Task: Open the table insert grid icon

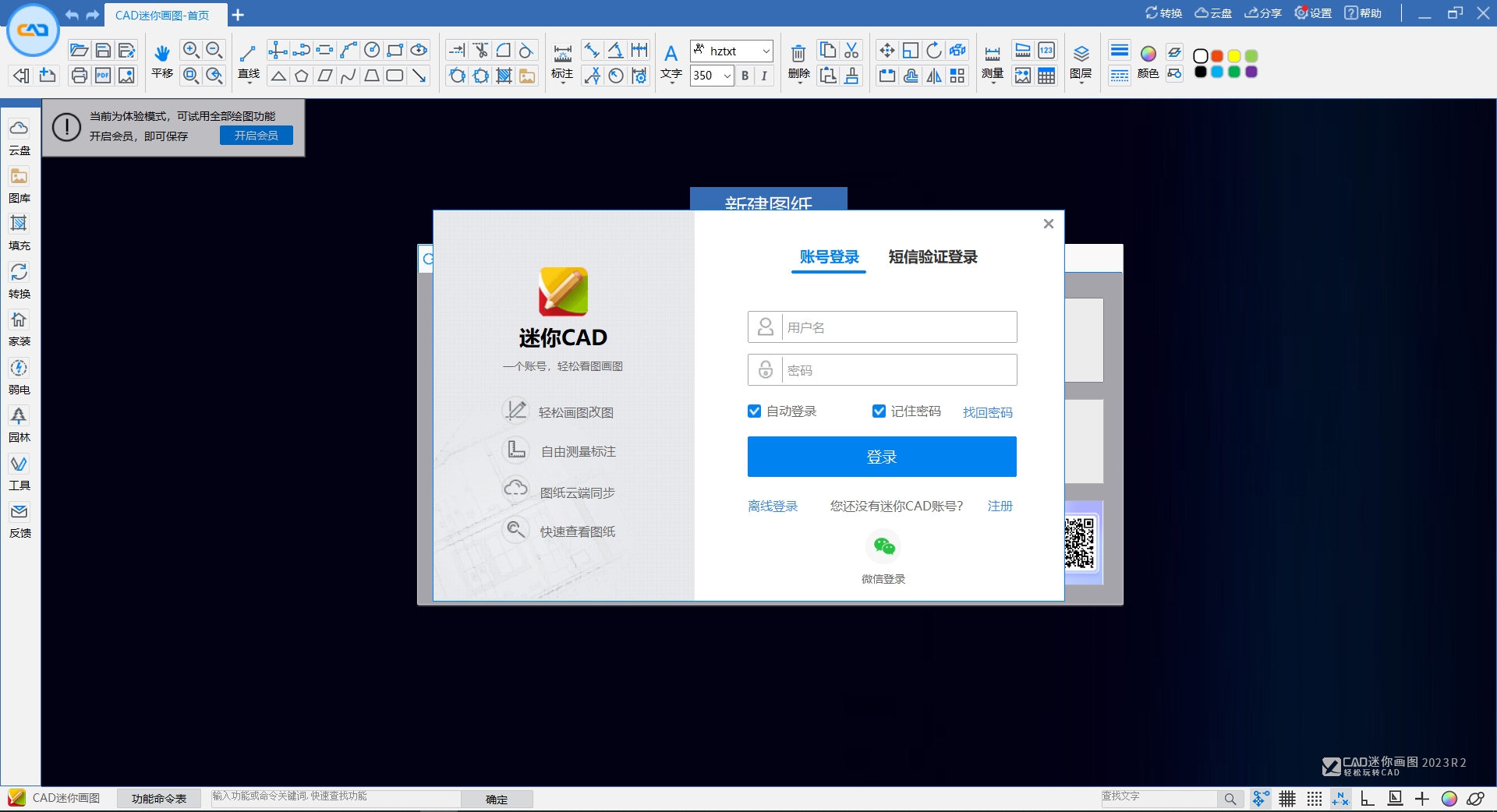Action: pyautogui.click(x=1046, y=76)
